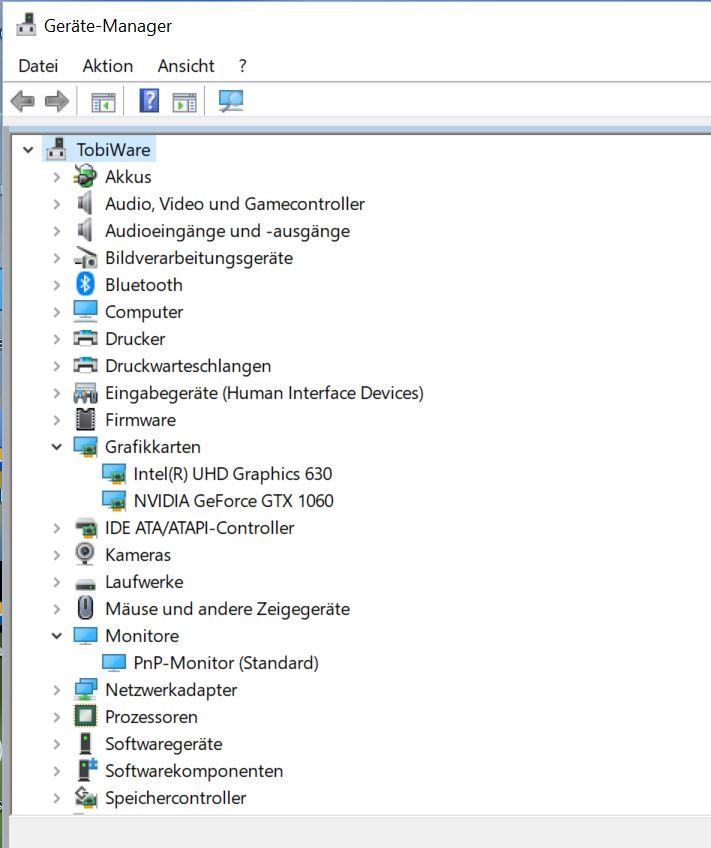This screenshot has height=848, width=711.
Task: Click the Bluetooth category icon
Action: pyautogui.click(x=85, y=284)
